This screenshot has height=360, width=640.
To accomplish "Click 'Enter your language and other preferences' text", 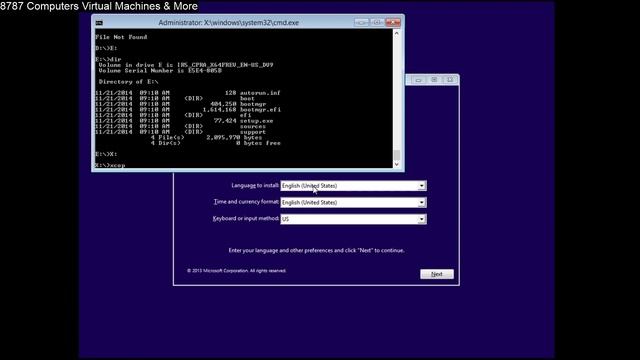I will pos(316,250).
